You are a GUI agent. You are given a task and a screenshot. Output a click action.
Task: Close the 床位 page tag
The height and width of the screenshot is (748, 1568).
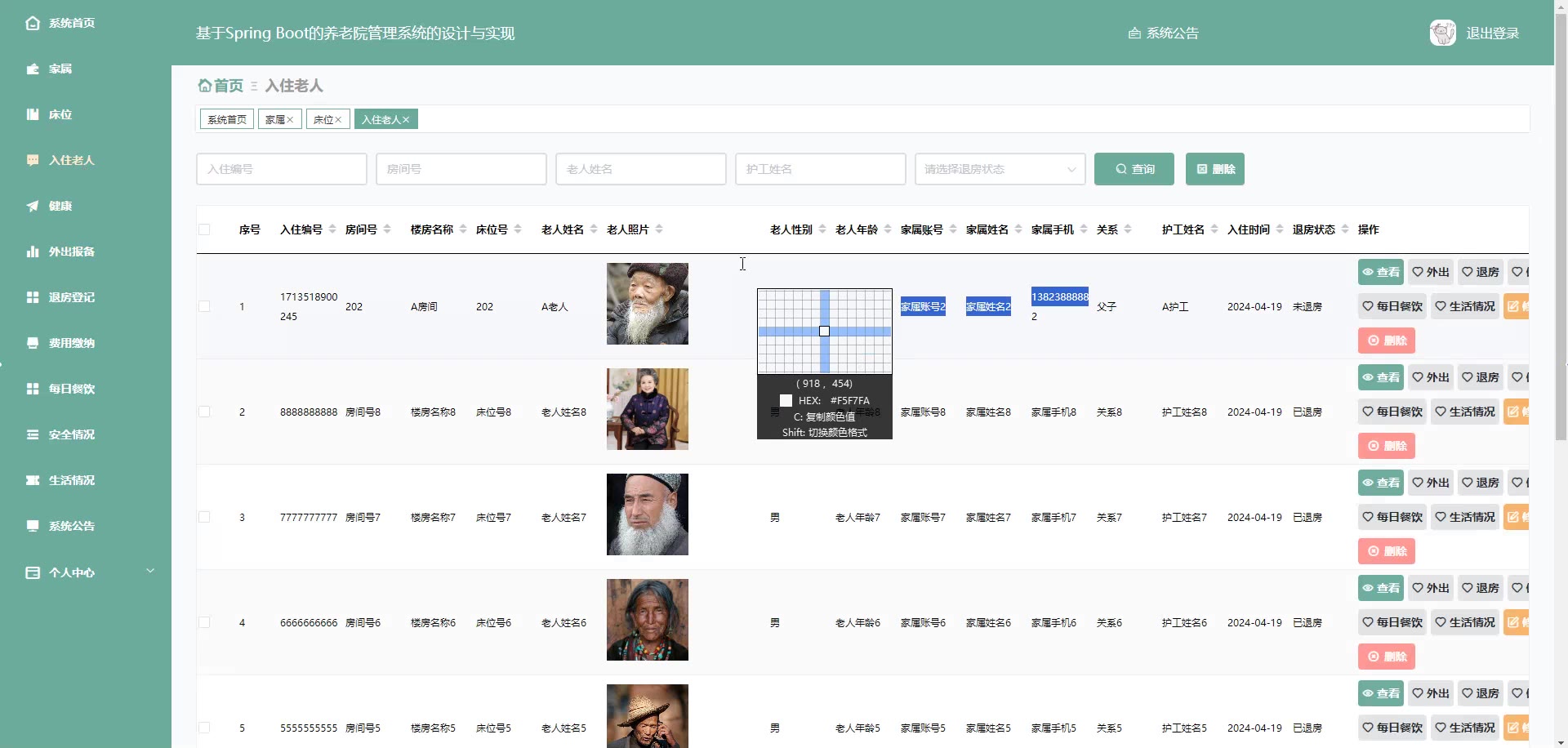tap(338, 120)
